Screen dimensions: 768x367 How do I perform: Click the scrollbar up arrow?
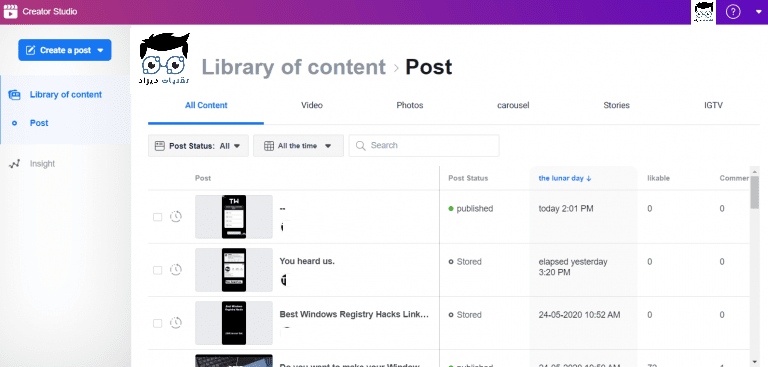[x=754, y=171]
